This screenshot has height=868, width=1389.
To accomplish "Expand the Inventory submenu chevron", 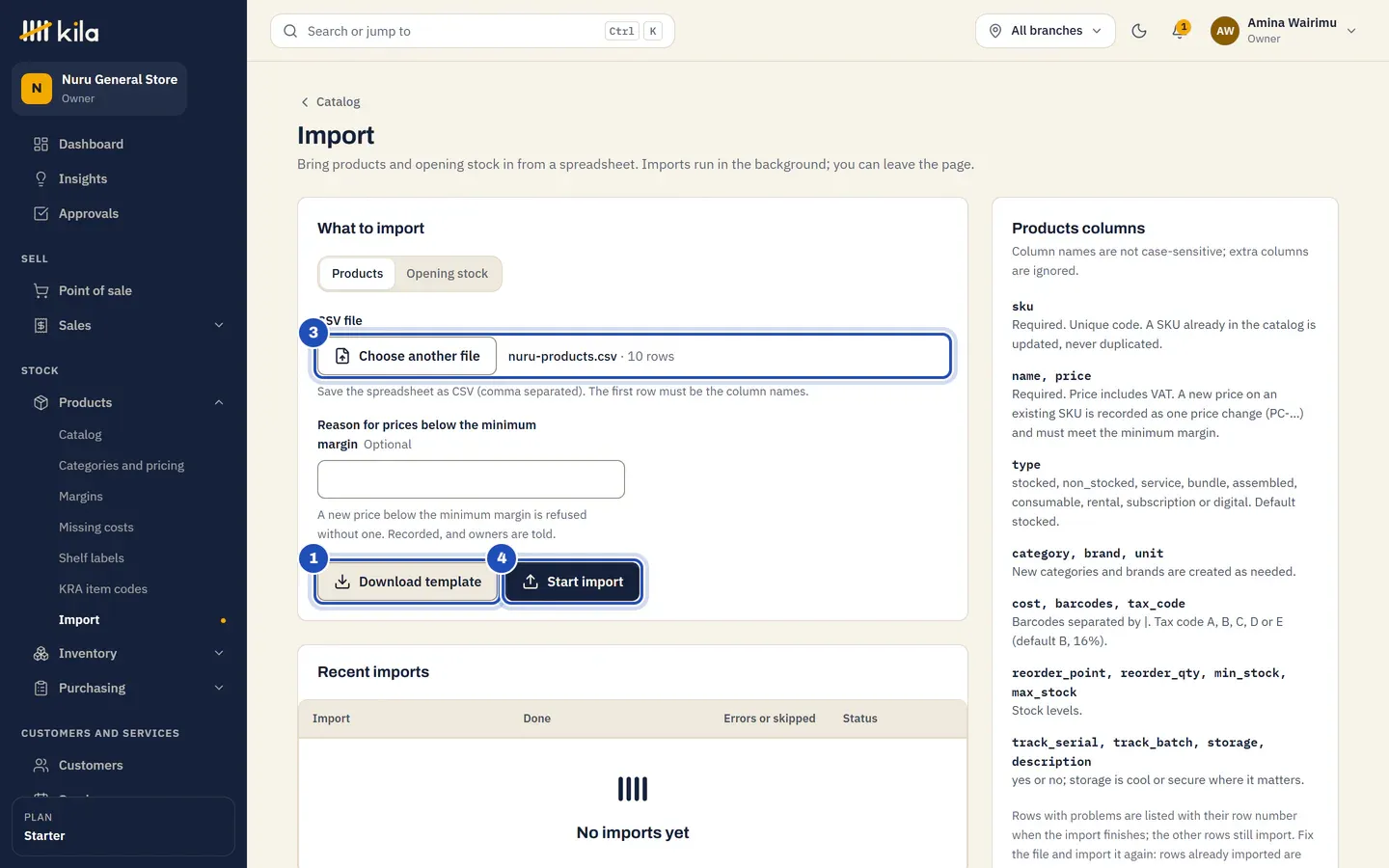I will click(x=219, y=654).
